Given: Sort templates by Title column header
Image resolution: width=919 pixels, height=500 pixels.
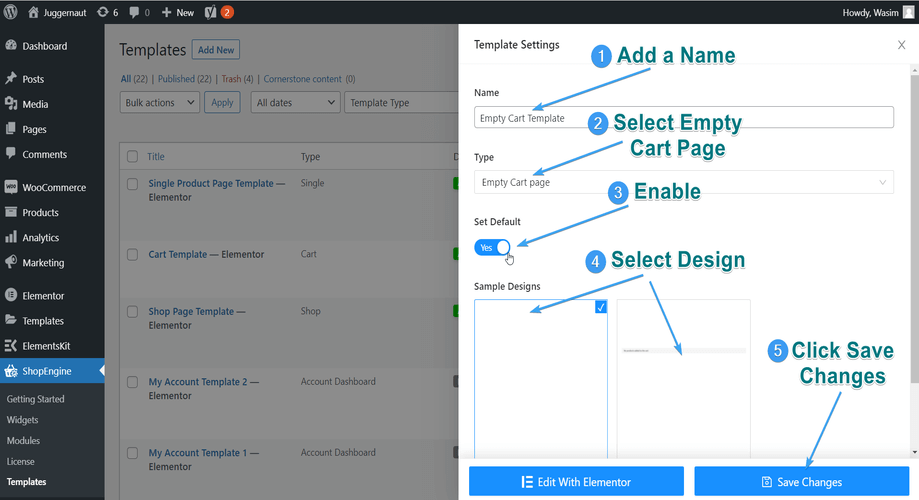Looking at the screenshot, I should click(x=156, y=157).
